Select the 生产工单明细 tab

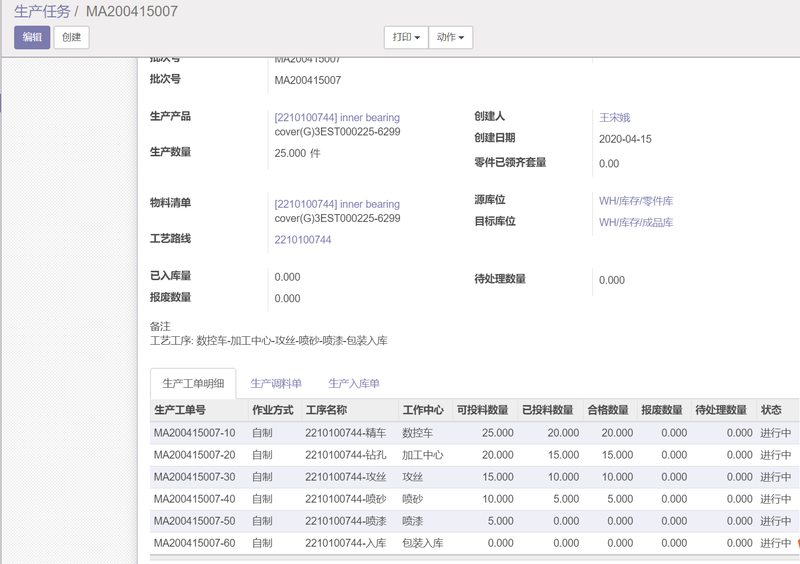click(193, 384)
